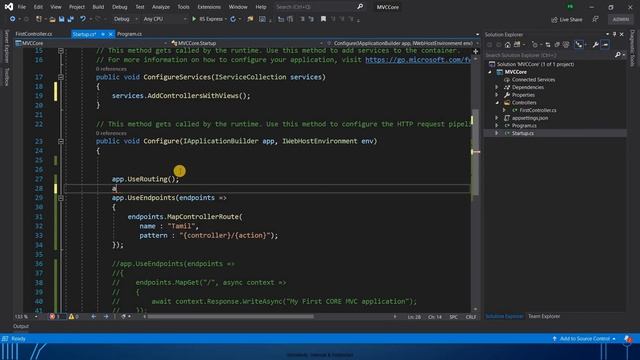Click the split editor icon above scrollbar
Screen dimensions: 640x360
(x=476, y=51)
